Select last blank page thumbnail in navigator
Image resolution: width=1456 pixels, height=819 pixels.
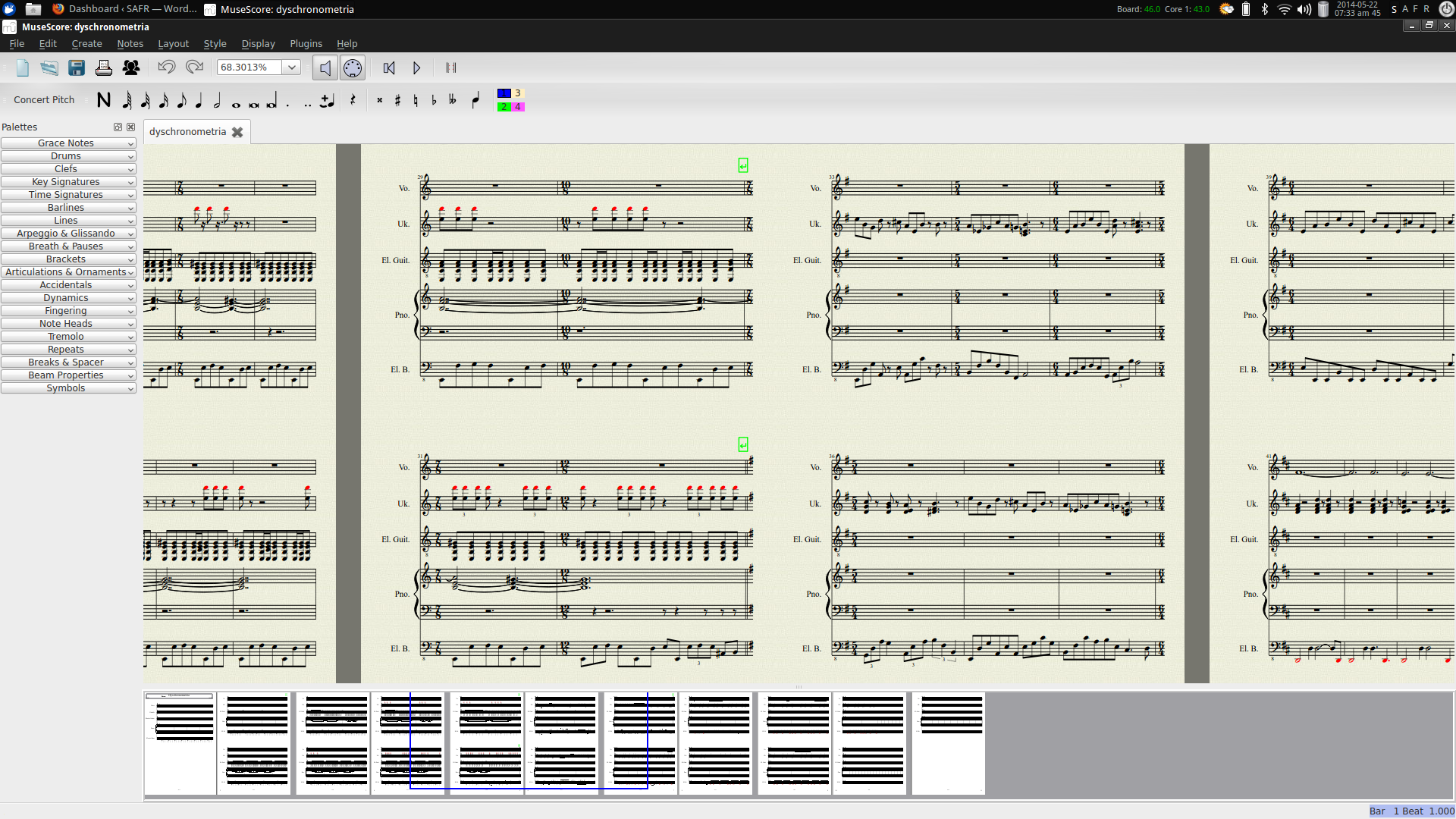click(x=948, y=743)
